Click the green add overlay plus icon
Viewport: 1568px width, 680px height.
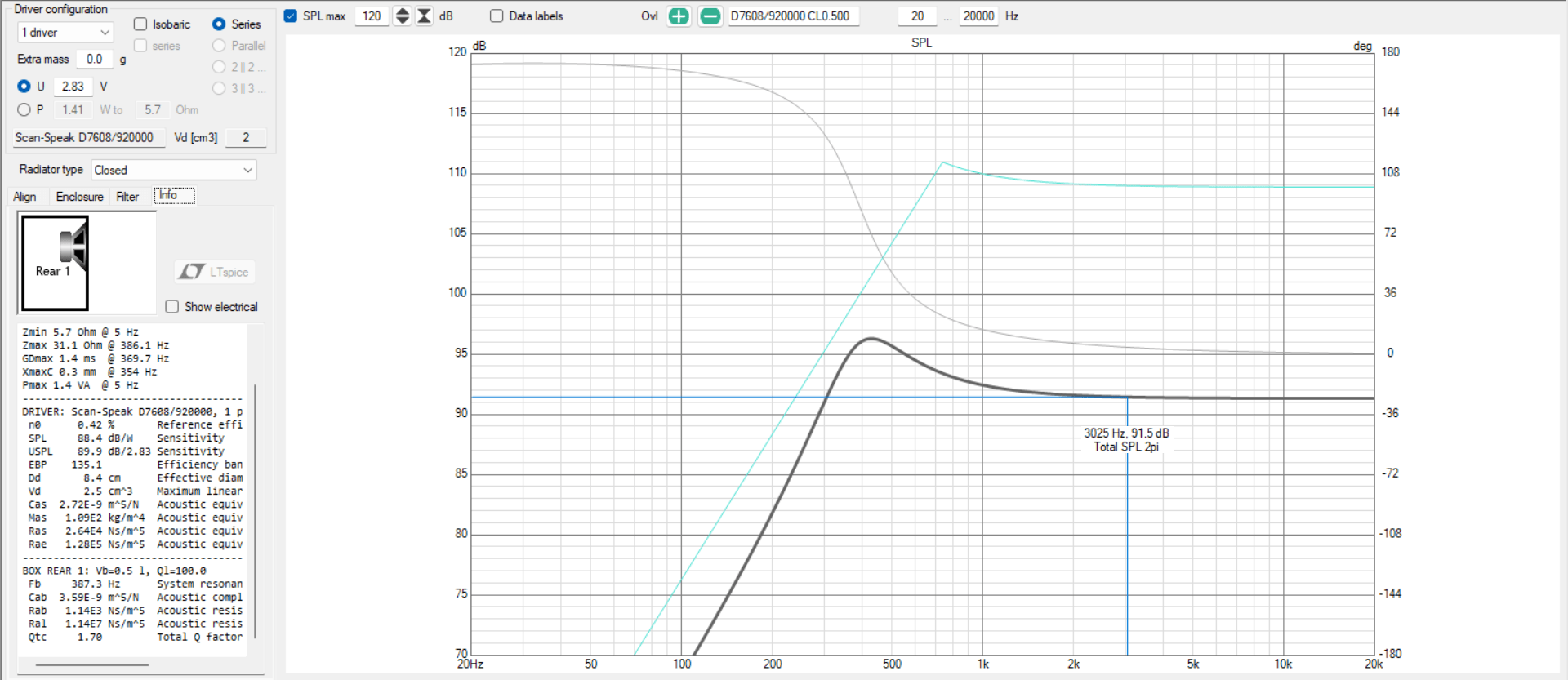[678, 16]
